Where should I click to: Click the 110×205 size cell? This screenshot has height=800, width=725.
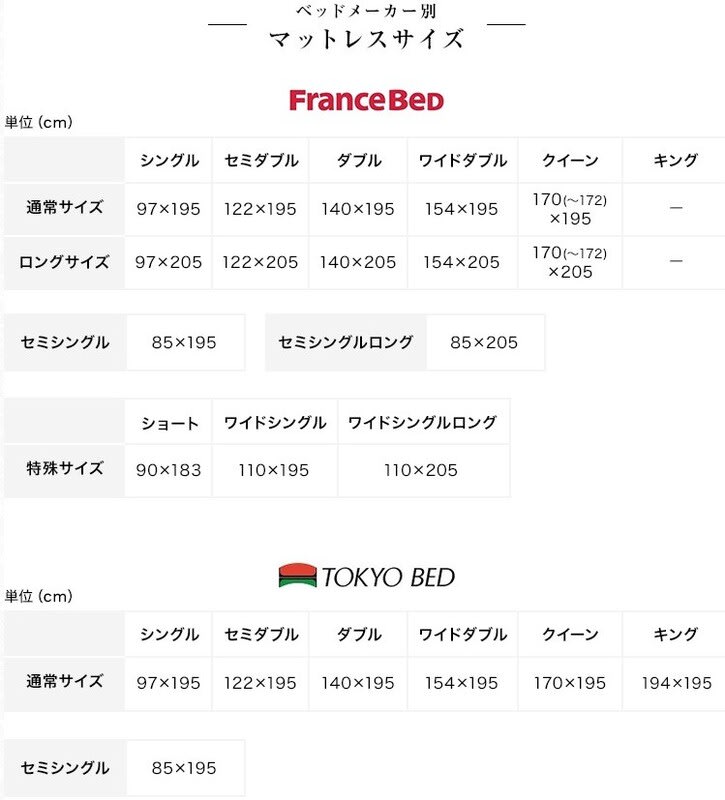pyautogui.click(x=421, y=470)
